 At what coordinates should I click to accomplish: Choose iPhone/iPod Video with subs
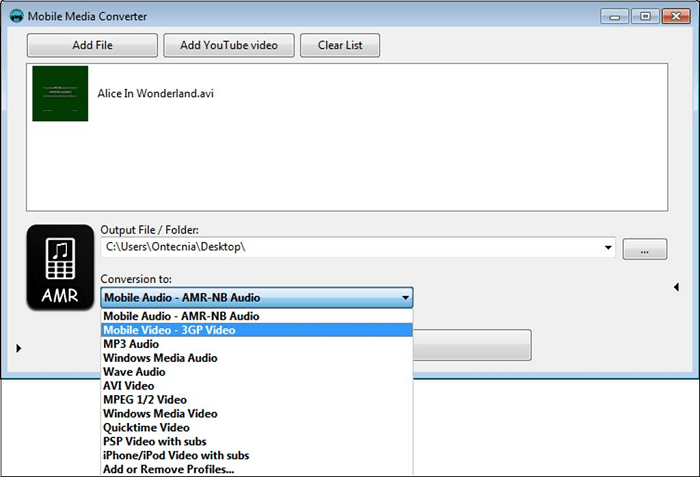257,455
